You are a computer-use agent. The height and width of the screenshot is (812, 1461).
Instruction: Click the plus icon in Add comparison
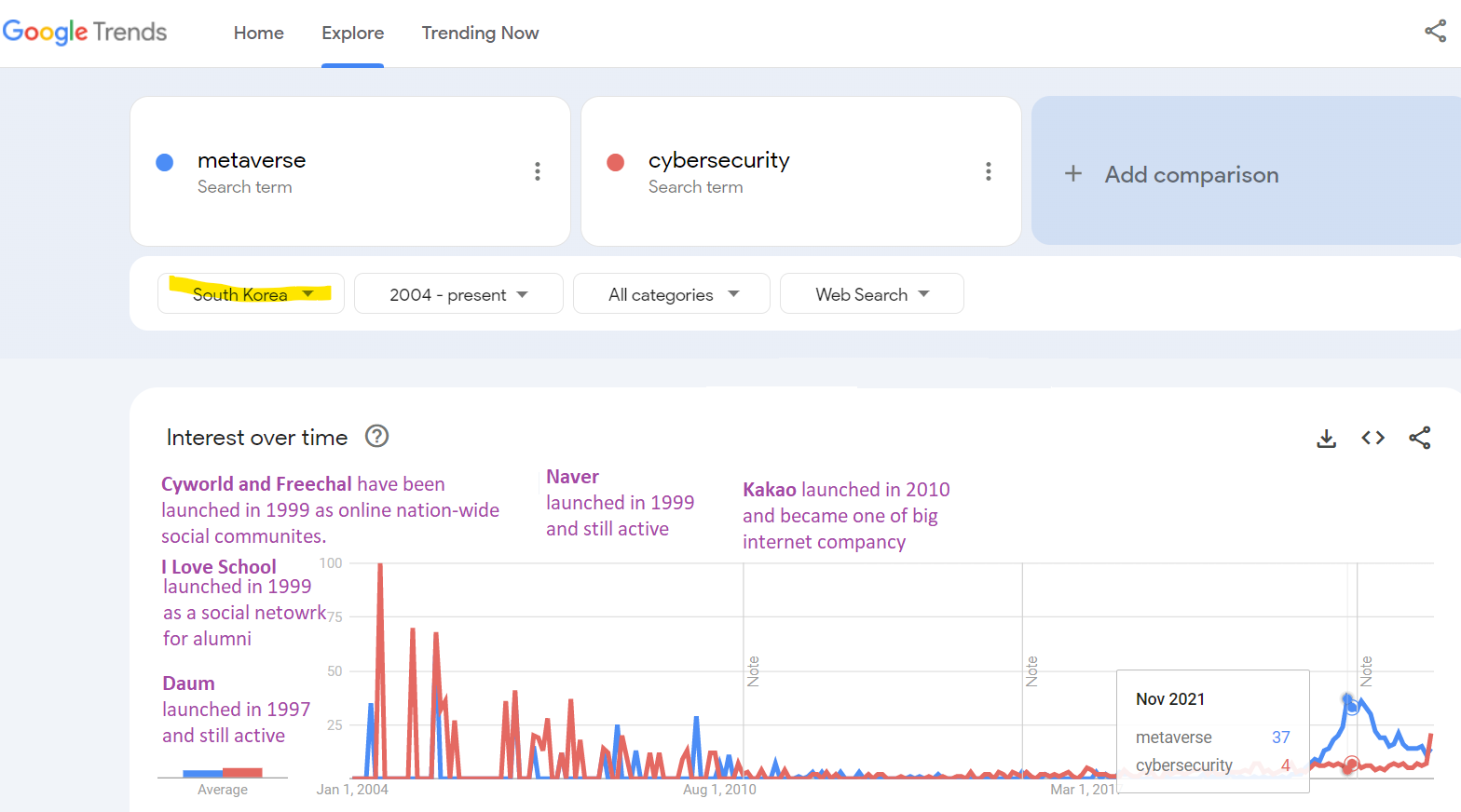point(1073,174)
